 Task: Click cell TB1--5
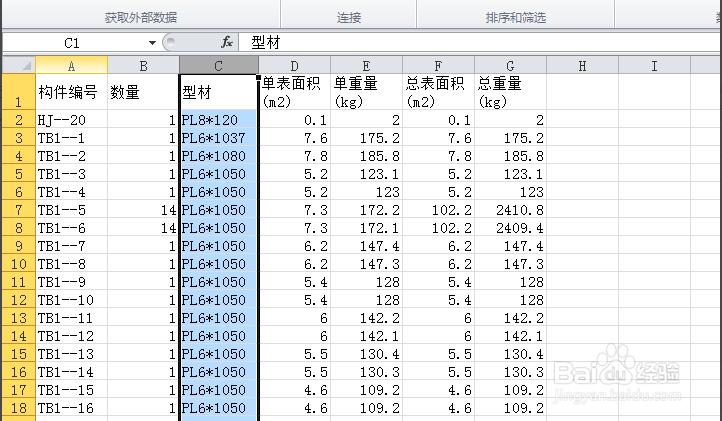[x=71, y=210]
